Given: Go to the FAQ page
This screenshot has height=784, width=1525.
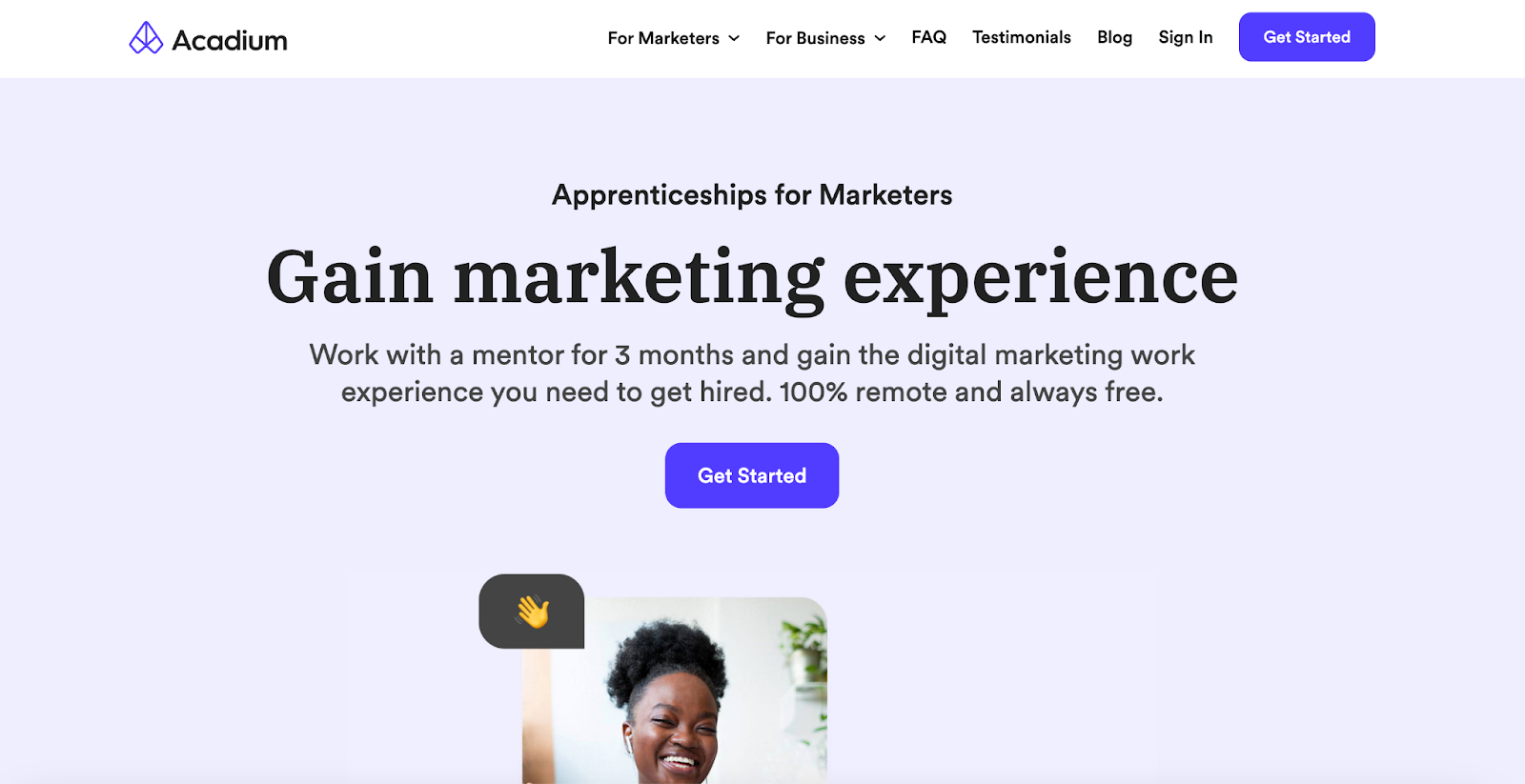Looking at the screenshot, I should click(928, 37).
